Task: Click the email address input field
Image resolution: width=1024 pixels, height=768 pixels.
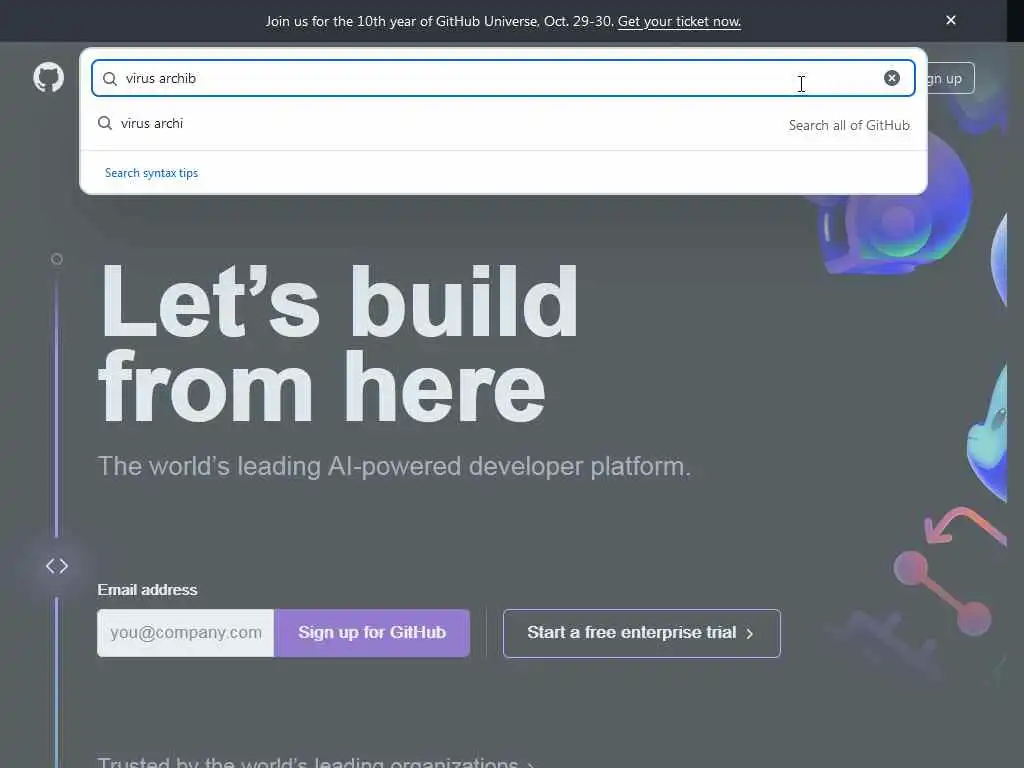Action: (185, 633)
